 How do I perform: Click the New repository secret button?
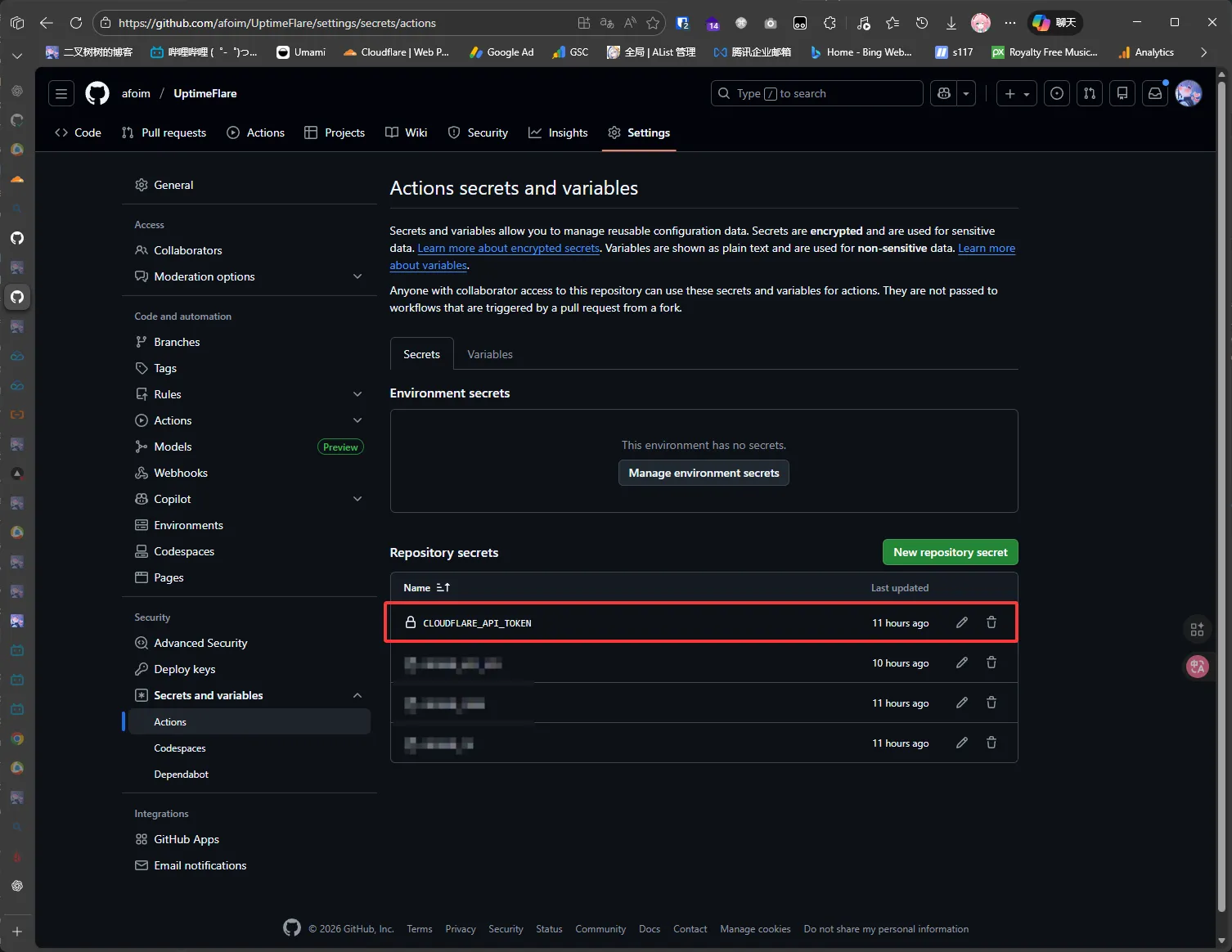tap(950, 552)
